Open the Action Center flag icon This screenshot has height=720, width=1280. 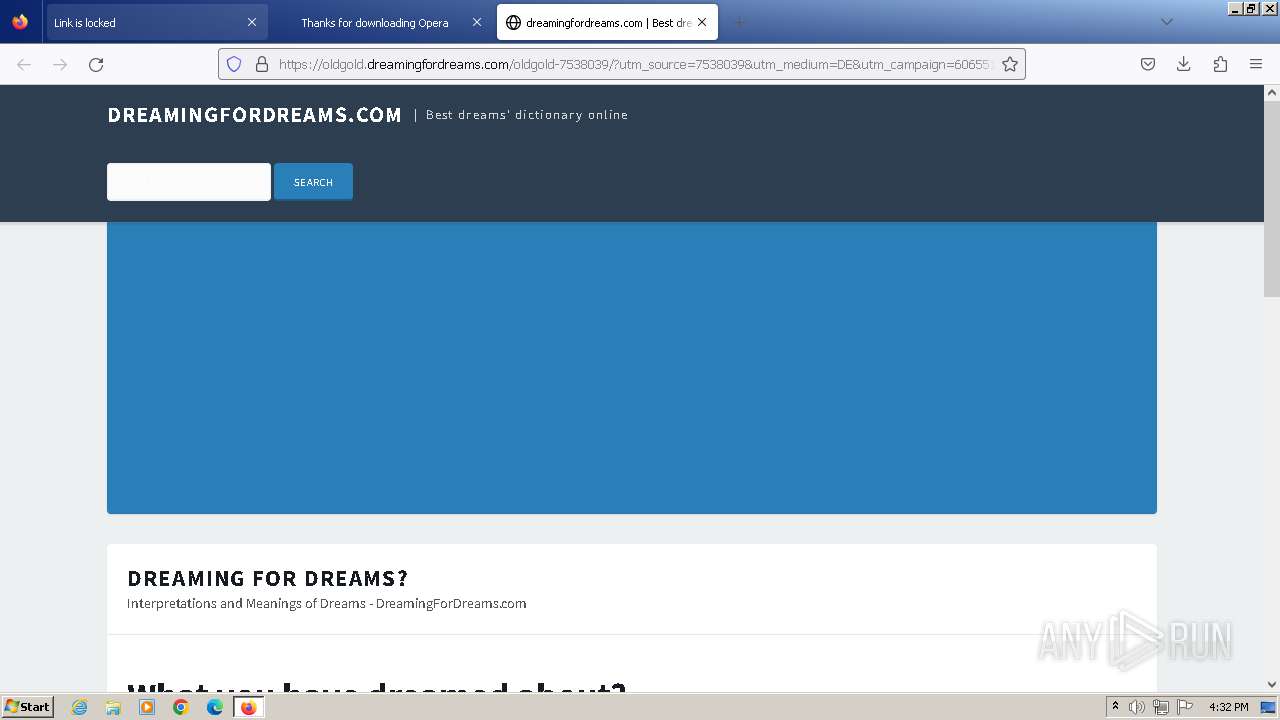pyautogui.click(x=1185, y=707)
